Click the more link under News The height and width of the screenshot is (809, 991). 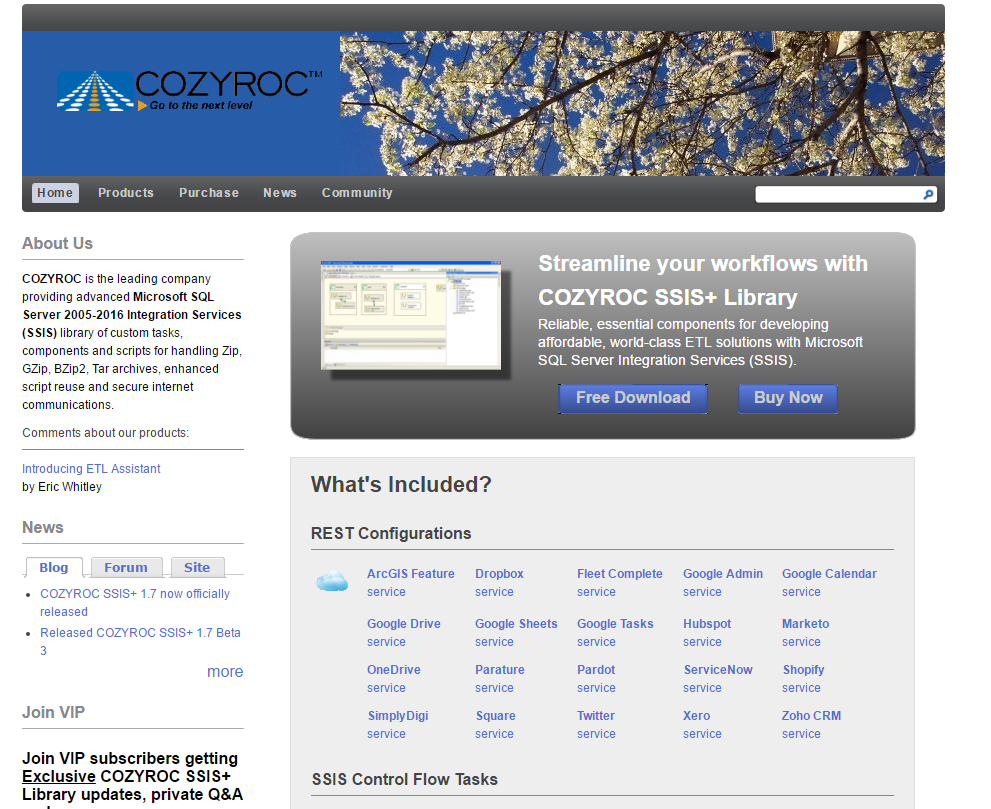point(225,671)
